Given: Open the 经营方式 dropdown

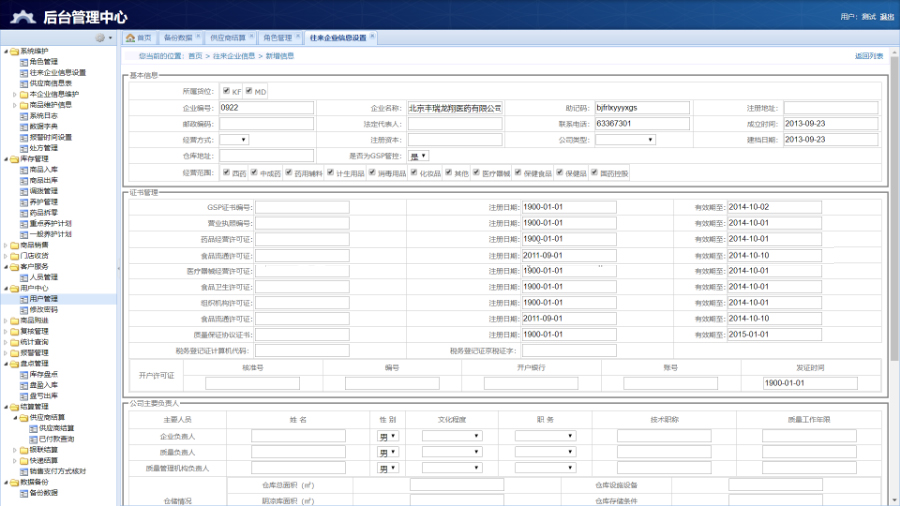Looking at the screenshot, I should pos(233,140).
